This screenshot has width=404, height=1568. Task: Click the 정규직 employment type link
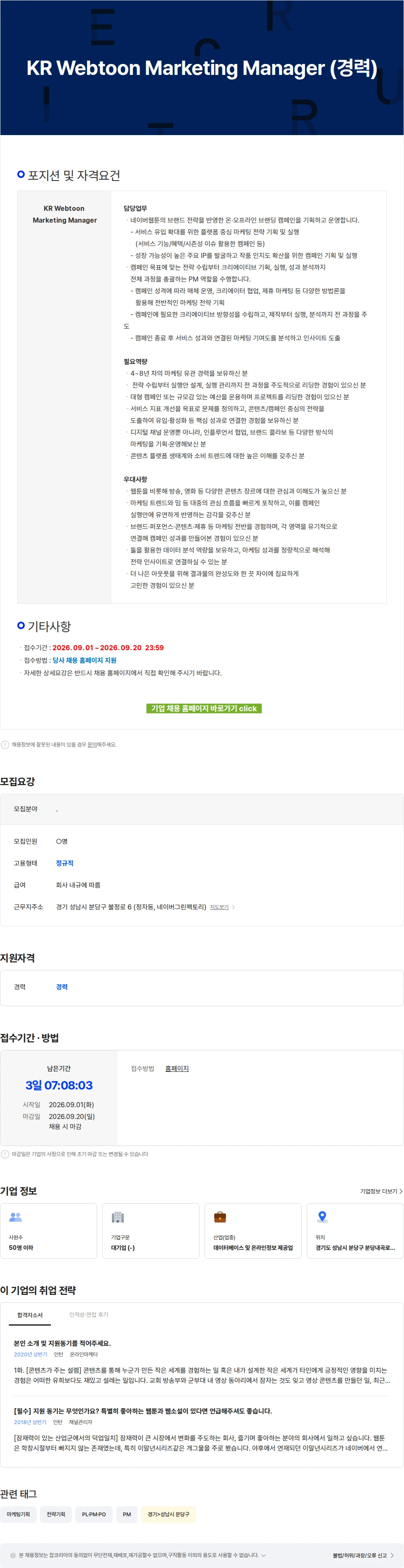coord(64,863)
